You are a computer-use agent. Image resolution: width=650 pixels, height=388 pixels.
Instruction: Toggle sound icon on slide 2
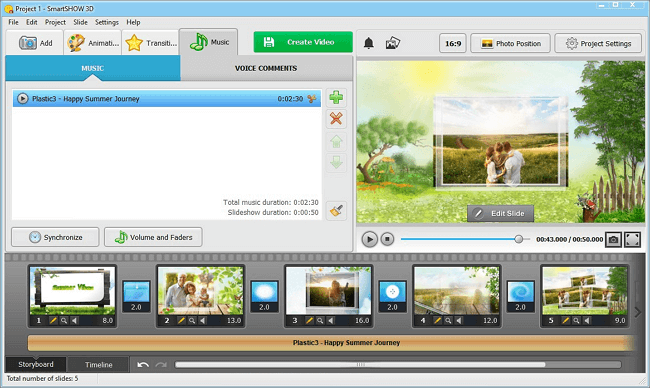pyautogui.click(x=203, y=320)
